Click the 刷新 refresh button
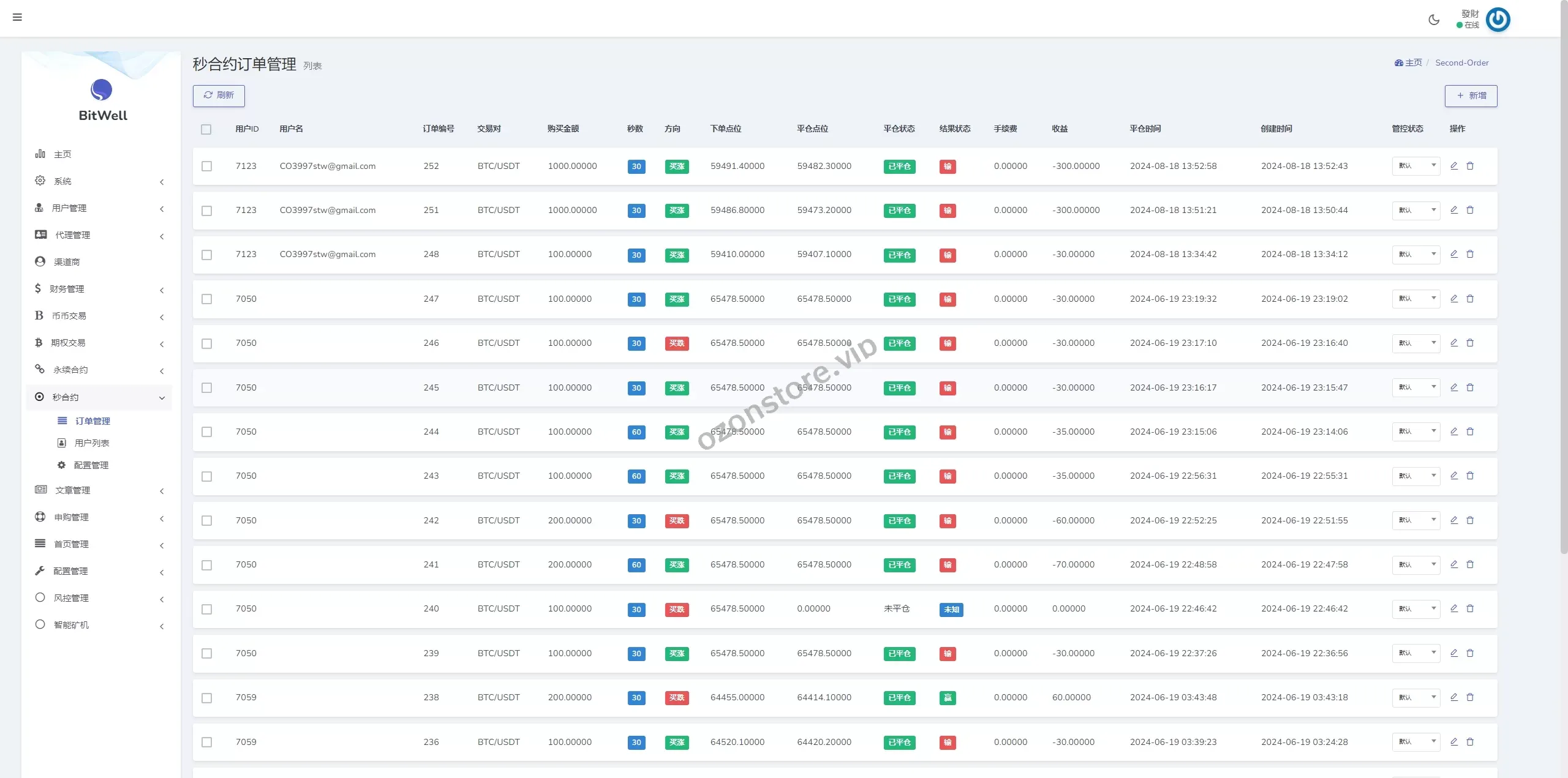 pos(219,95)
